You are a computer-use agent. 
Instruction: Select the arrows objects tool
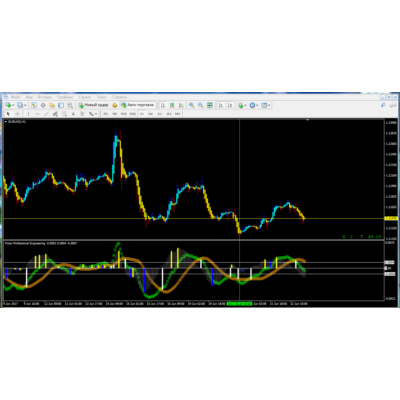point(90,114)
